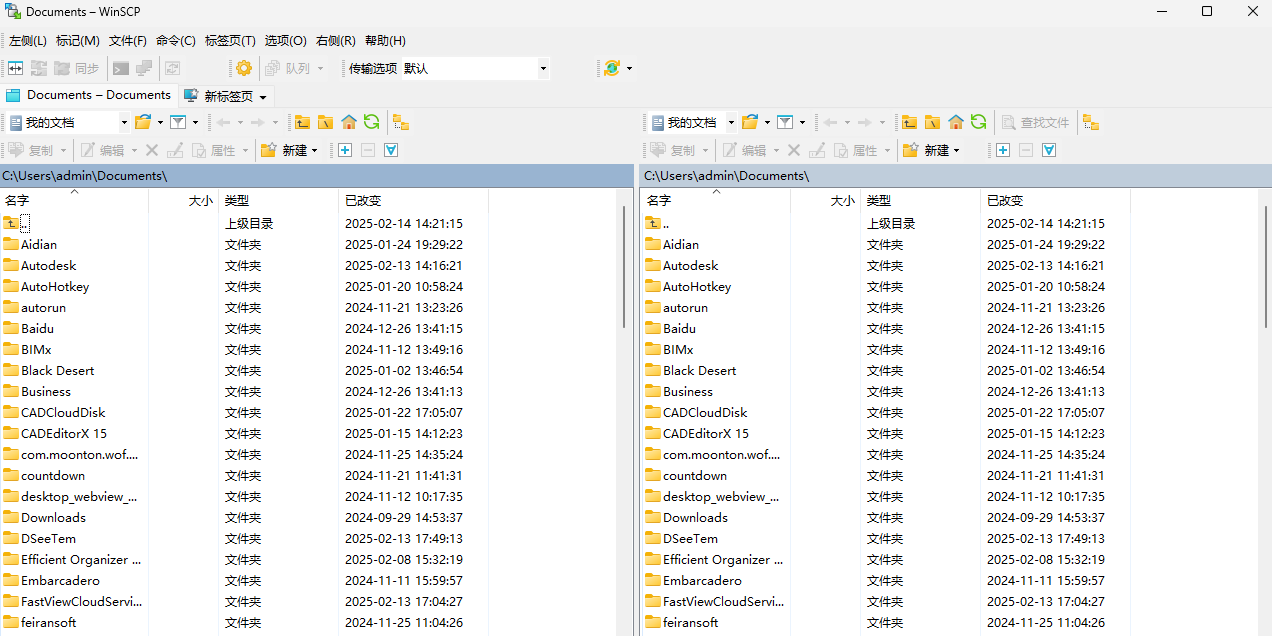The width and height of the screenshot is (1272, 636).
Task: Refresh the right panel file list
Action: 978,122
